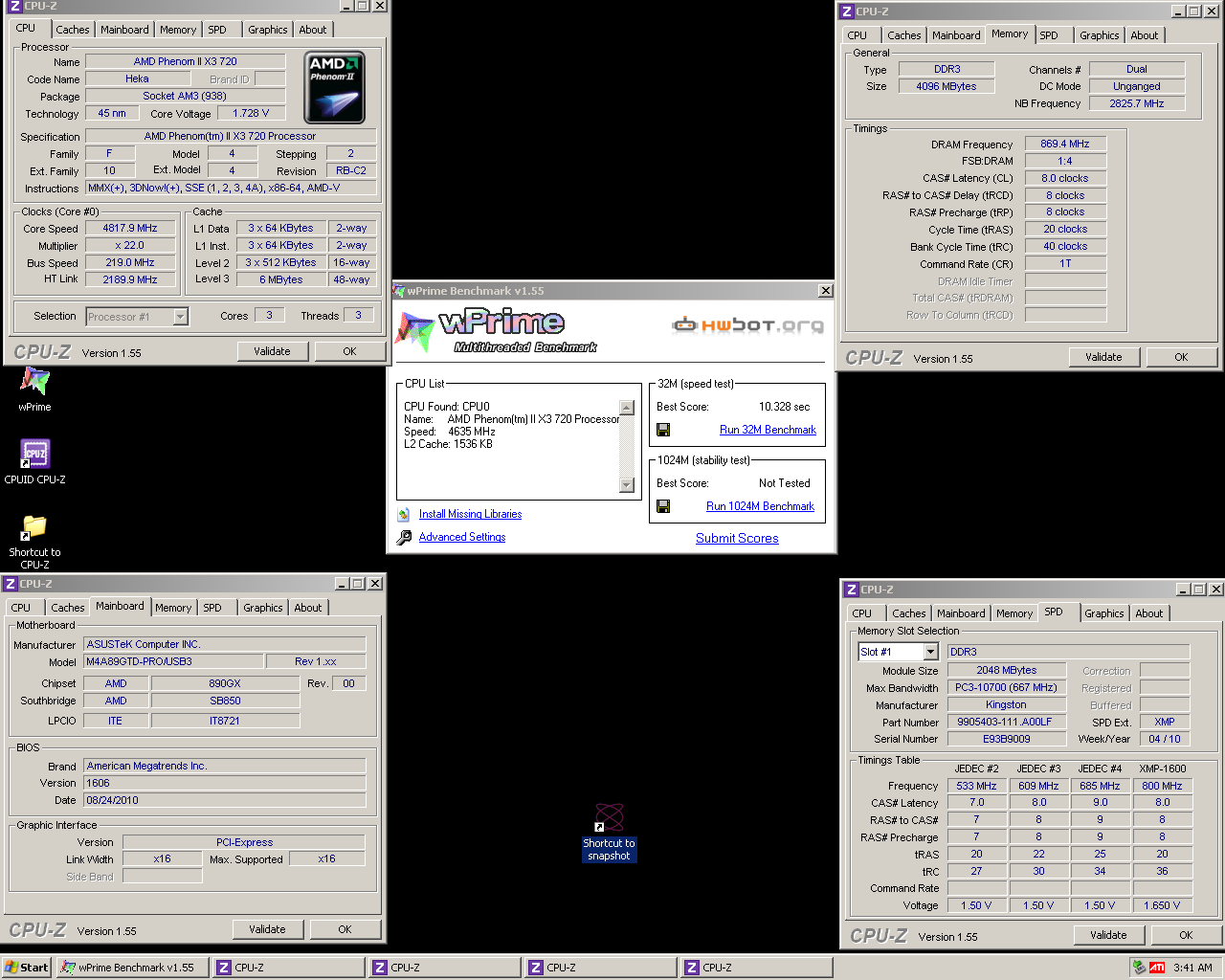
Task: Switch to the Memory tab in the SPD CPU-Z window
Action: 1014,613
